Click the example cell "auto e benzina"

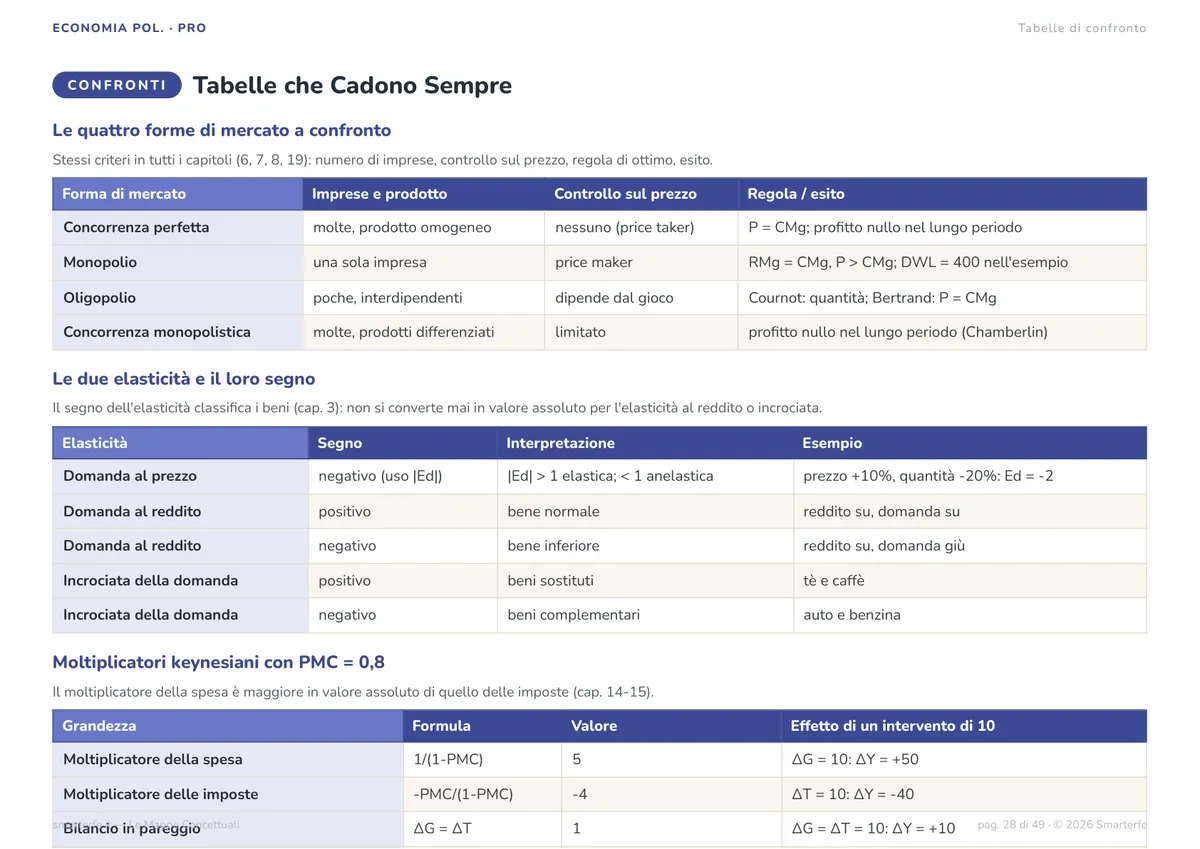coord(970,615)
